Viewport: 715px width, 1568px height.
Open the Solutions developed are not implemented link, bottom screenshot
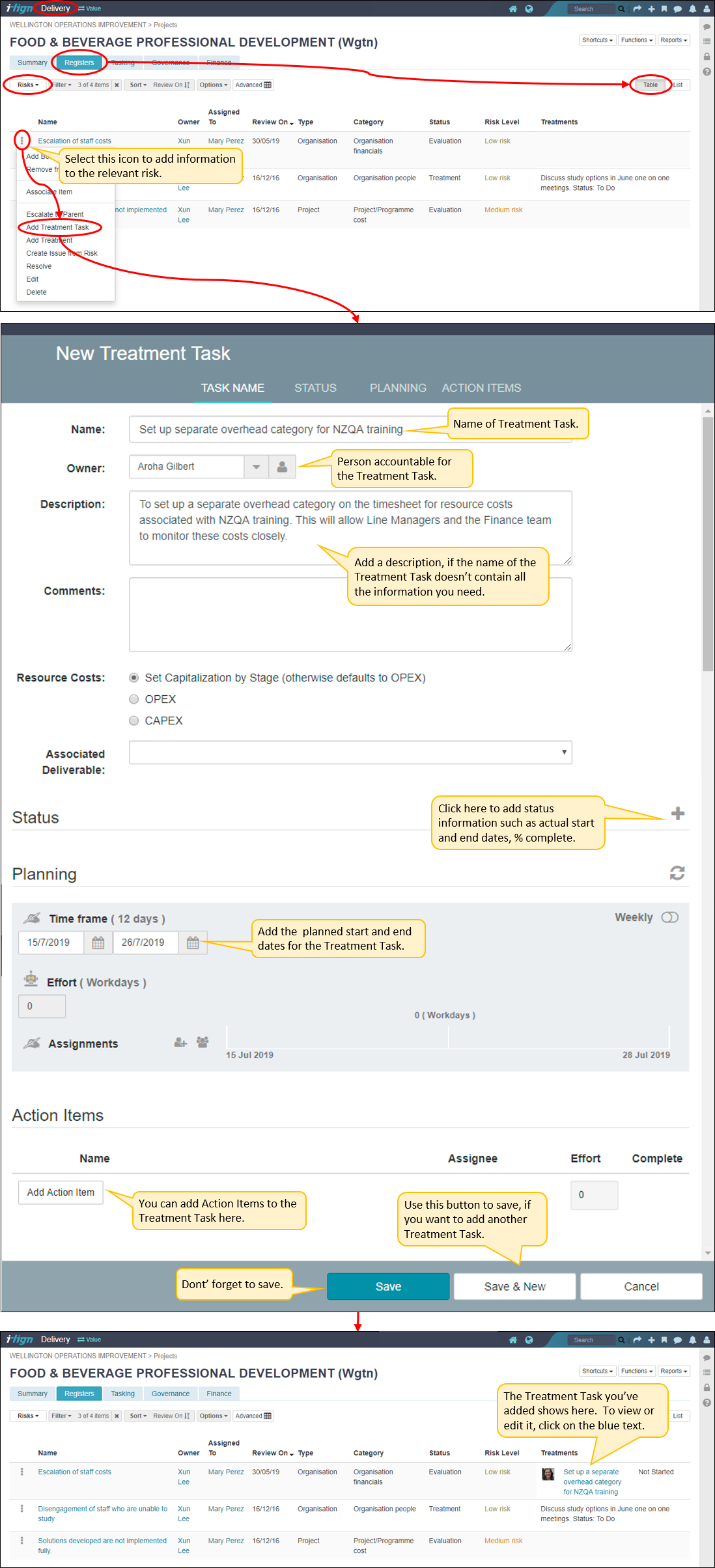[102, 1545]
